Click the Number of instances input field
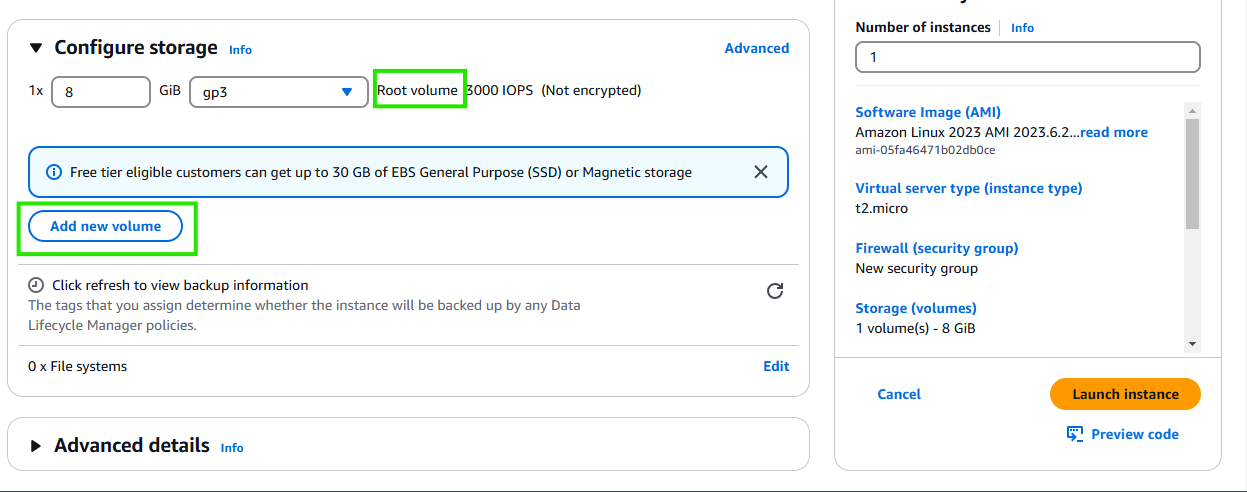Screen dimensions: 1247x492 [x=1027, y=57]
